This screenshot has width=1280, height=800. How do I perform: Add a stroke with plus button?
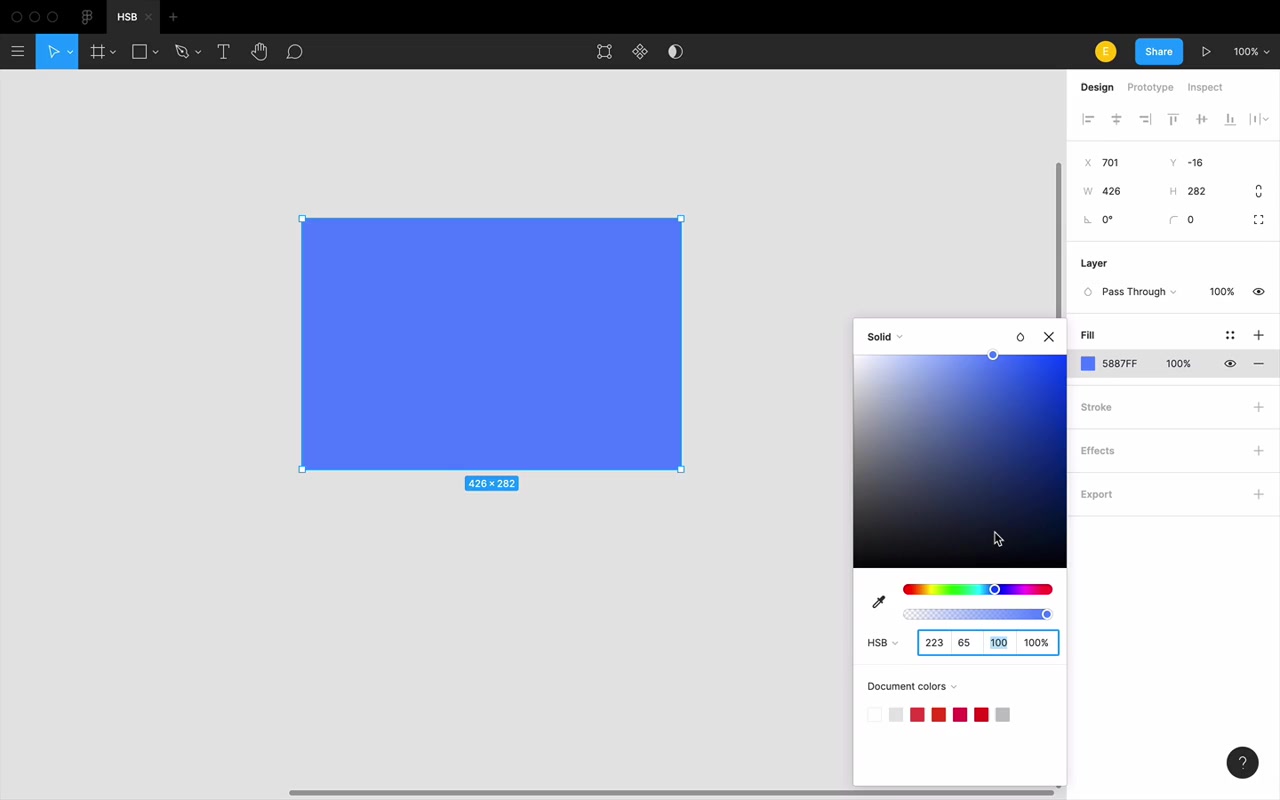point(1258,407)
